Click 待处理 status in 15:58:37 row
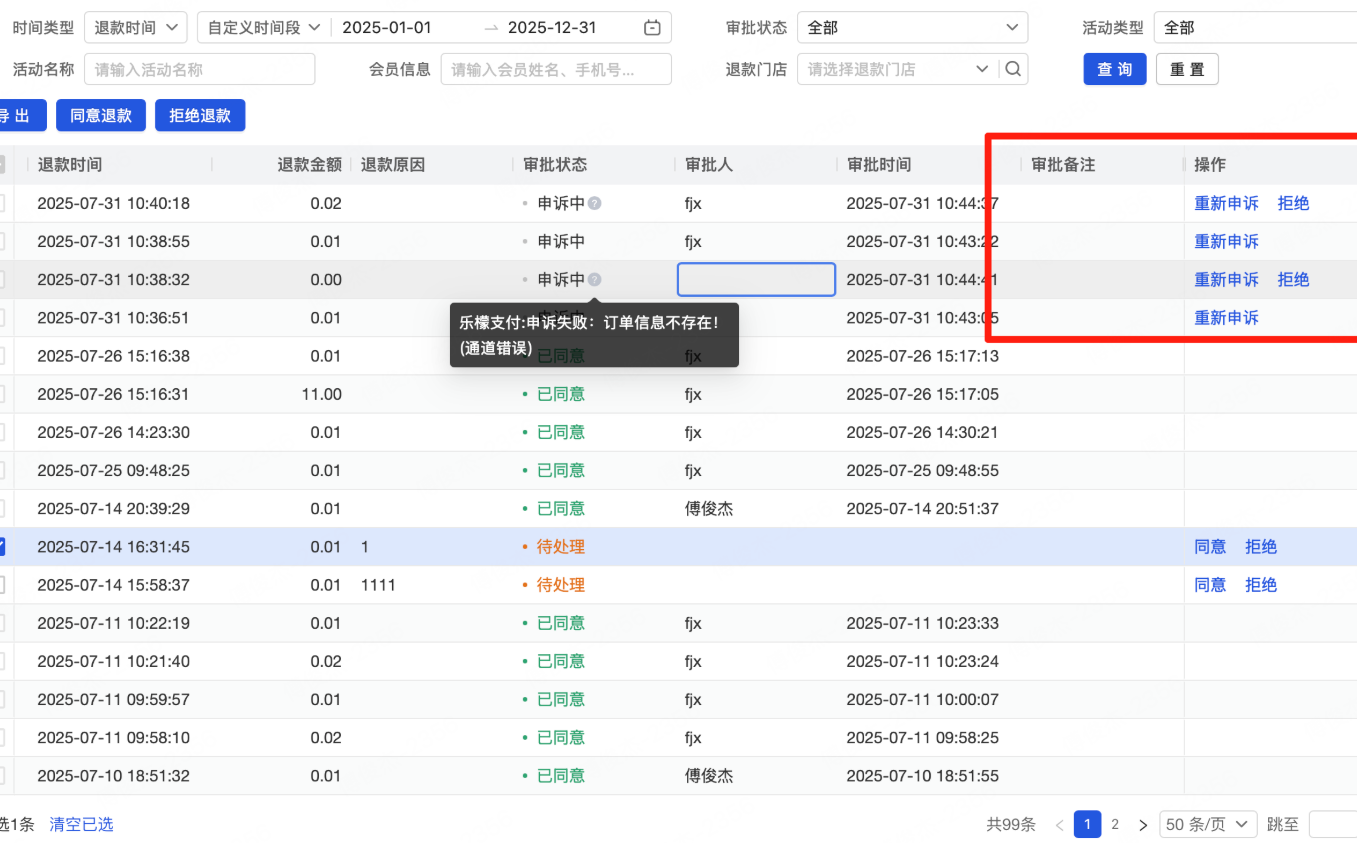 tap(561, 585)
